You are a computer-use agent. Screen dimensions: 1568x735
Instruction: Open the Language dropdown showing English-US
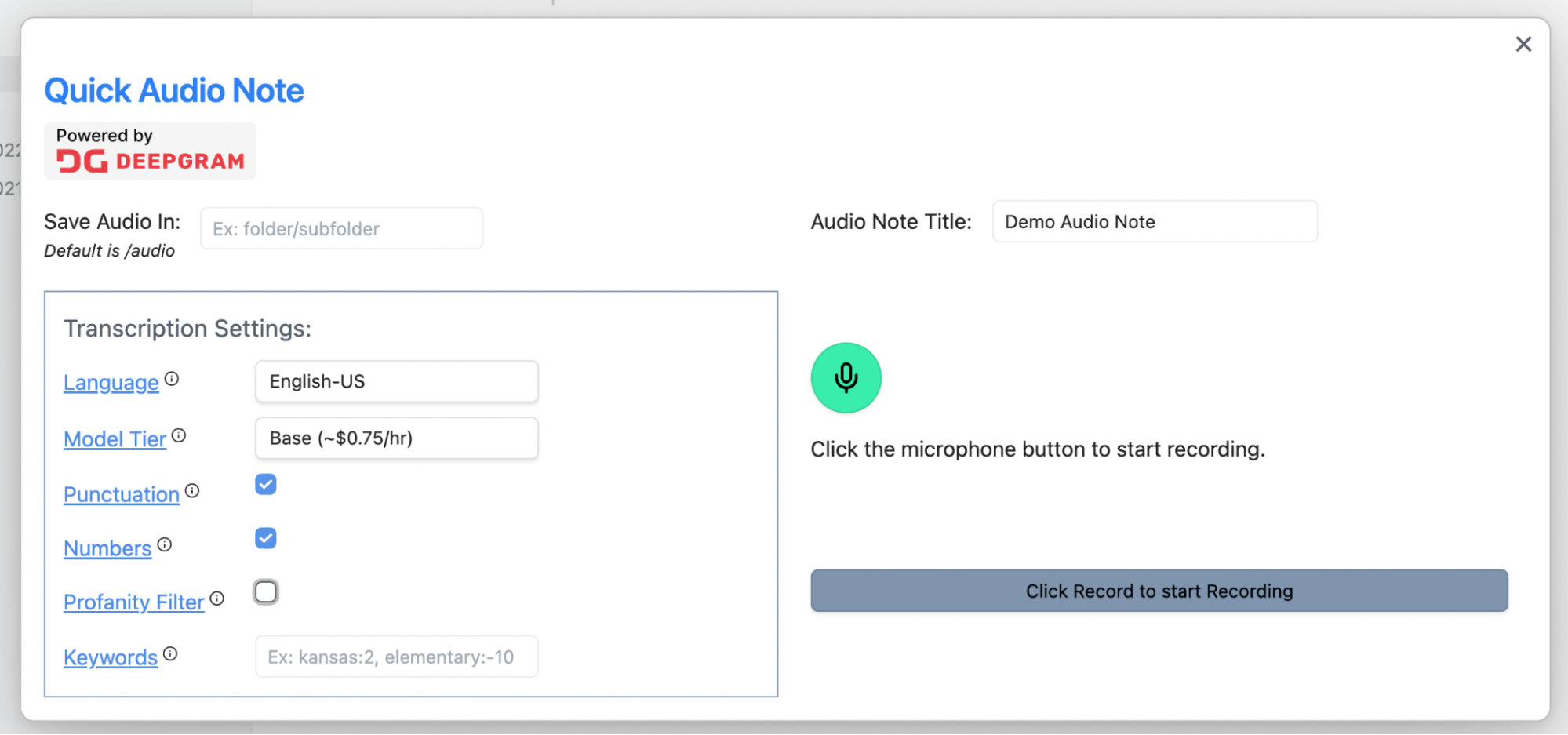coord(396,382)
